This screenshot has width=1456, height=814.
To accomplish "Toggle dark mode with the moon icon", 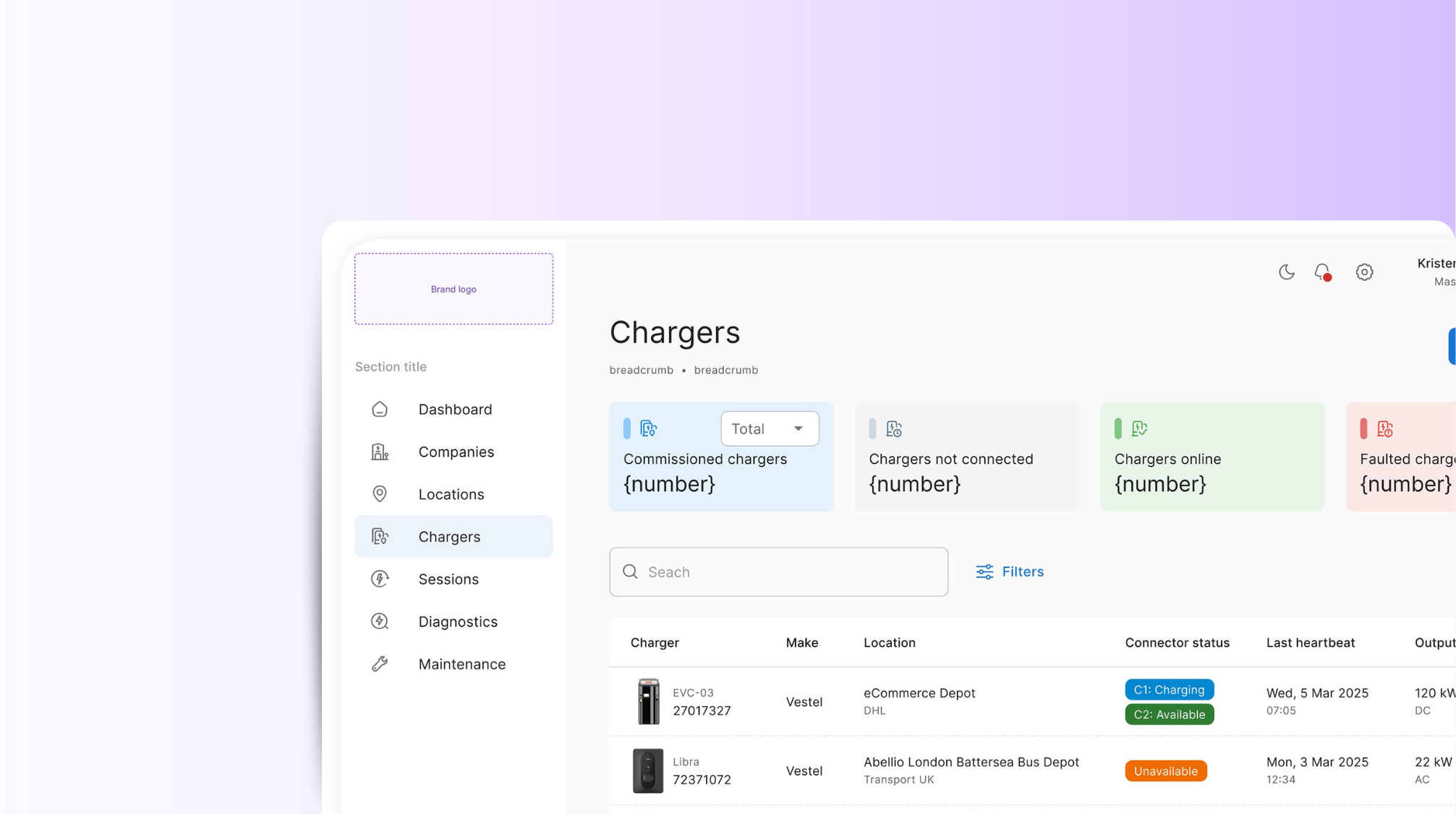I will pos(1286,272).
